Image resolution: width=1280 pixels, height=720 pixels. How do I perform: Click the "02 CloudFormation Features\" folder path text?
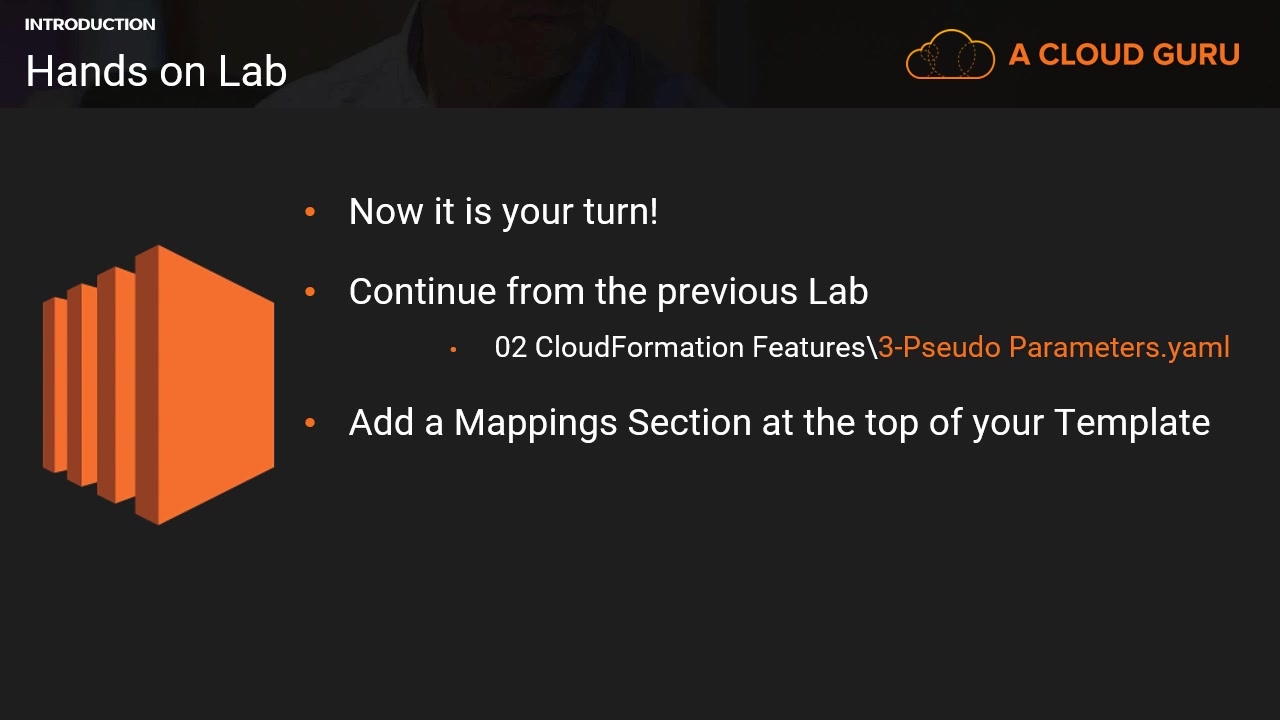[685, 347]
